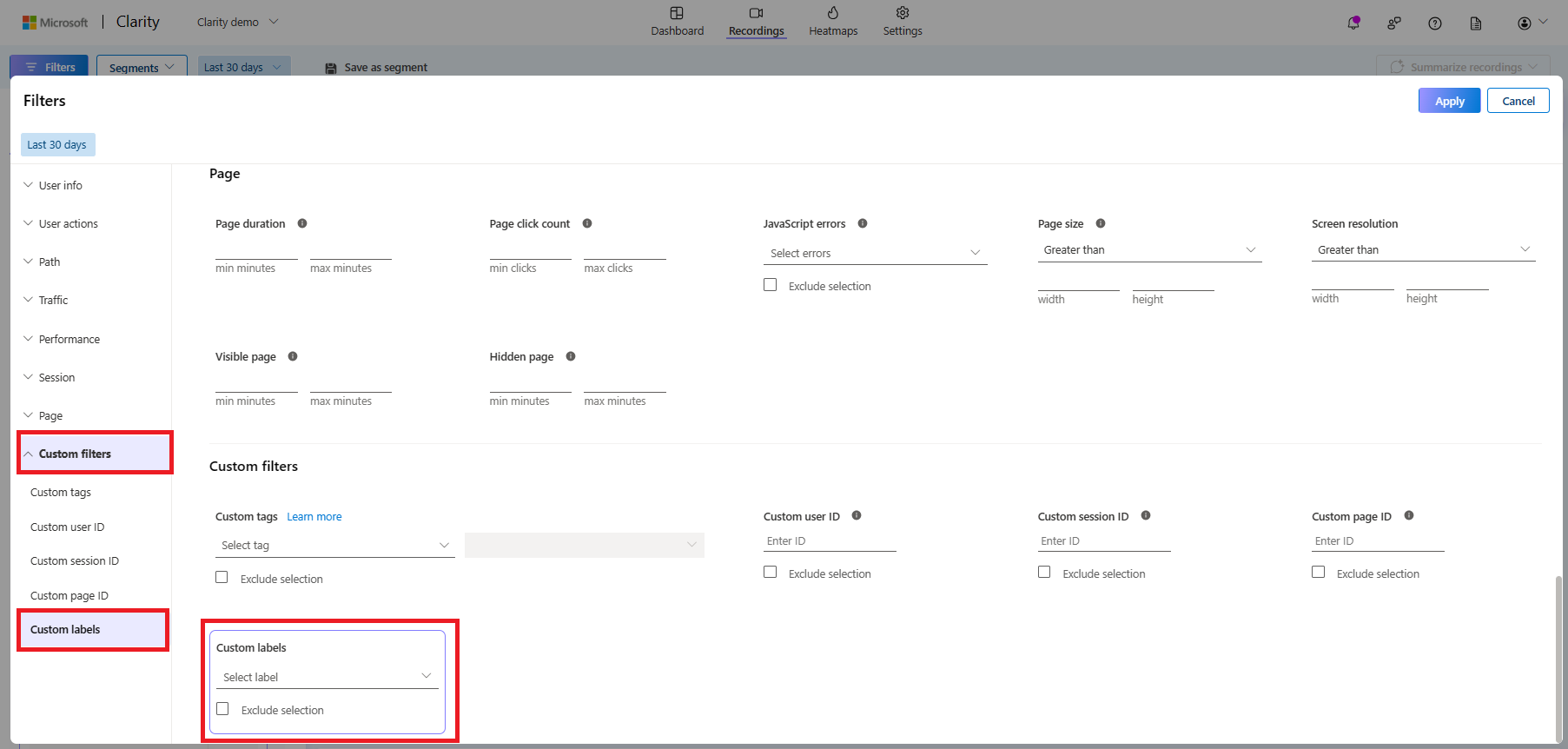Click the Hidden page max minutes field
Image resolution: width=1568 pixels, height=749 pixels.
click(625, 383)
